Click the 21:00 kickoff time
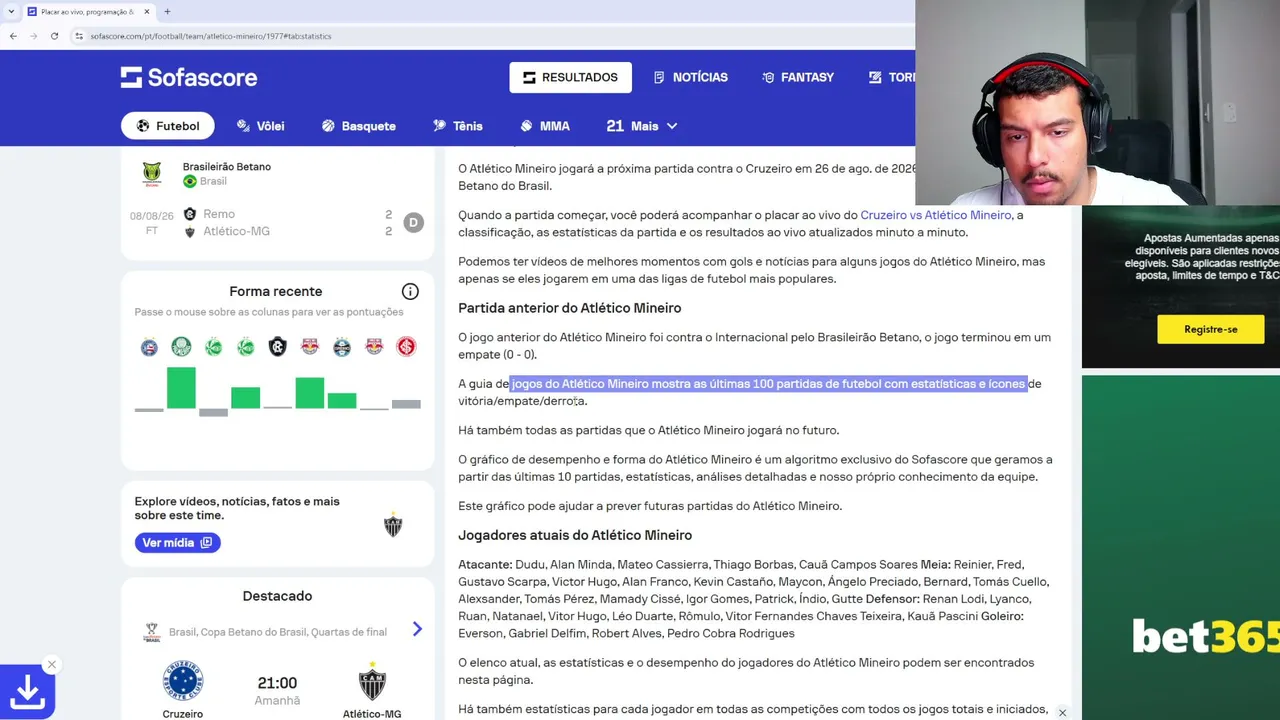Screen dimensions: 1280x720 (x=277, y=683)
